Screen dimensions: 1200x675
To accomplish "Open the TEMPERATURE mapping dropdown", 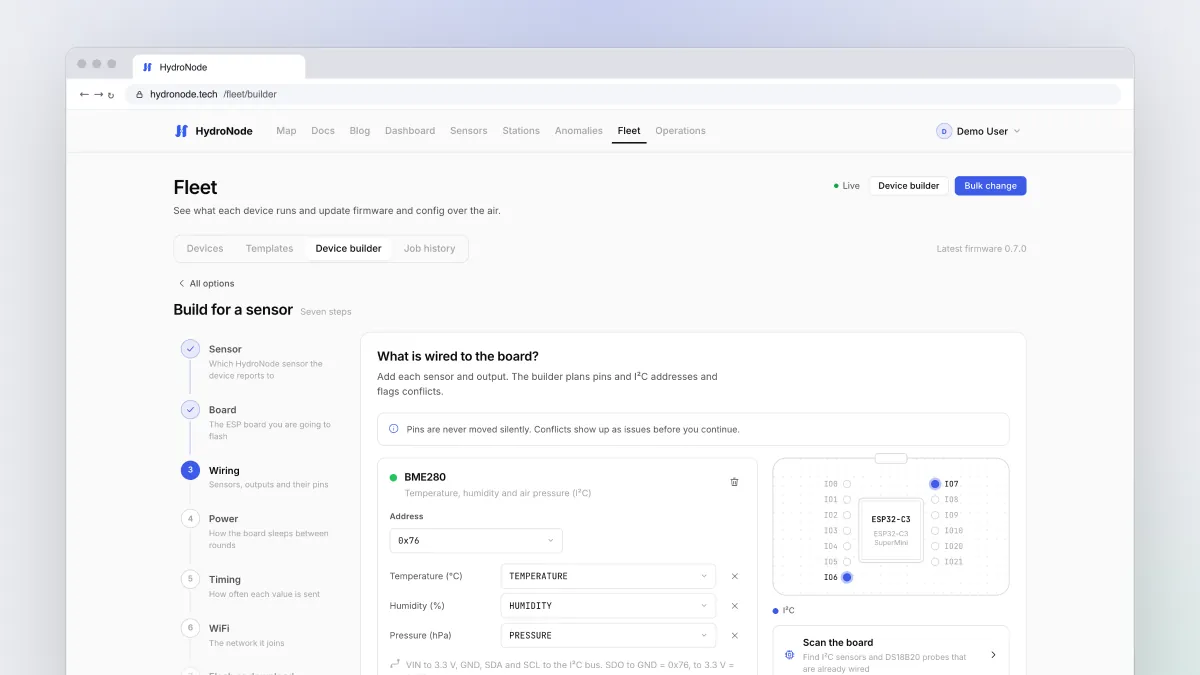I will [x=608, y=576].
